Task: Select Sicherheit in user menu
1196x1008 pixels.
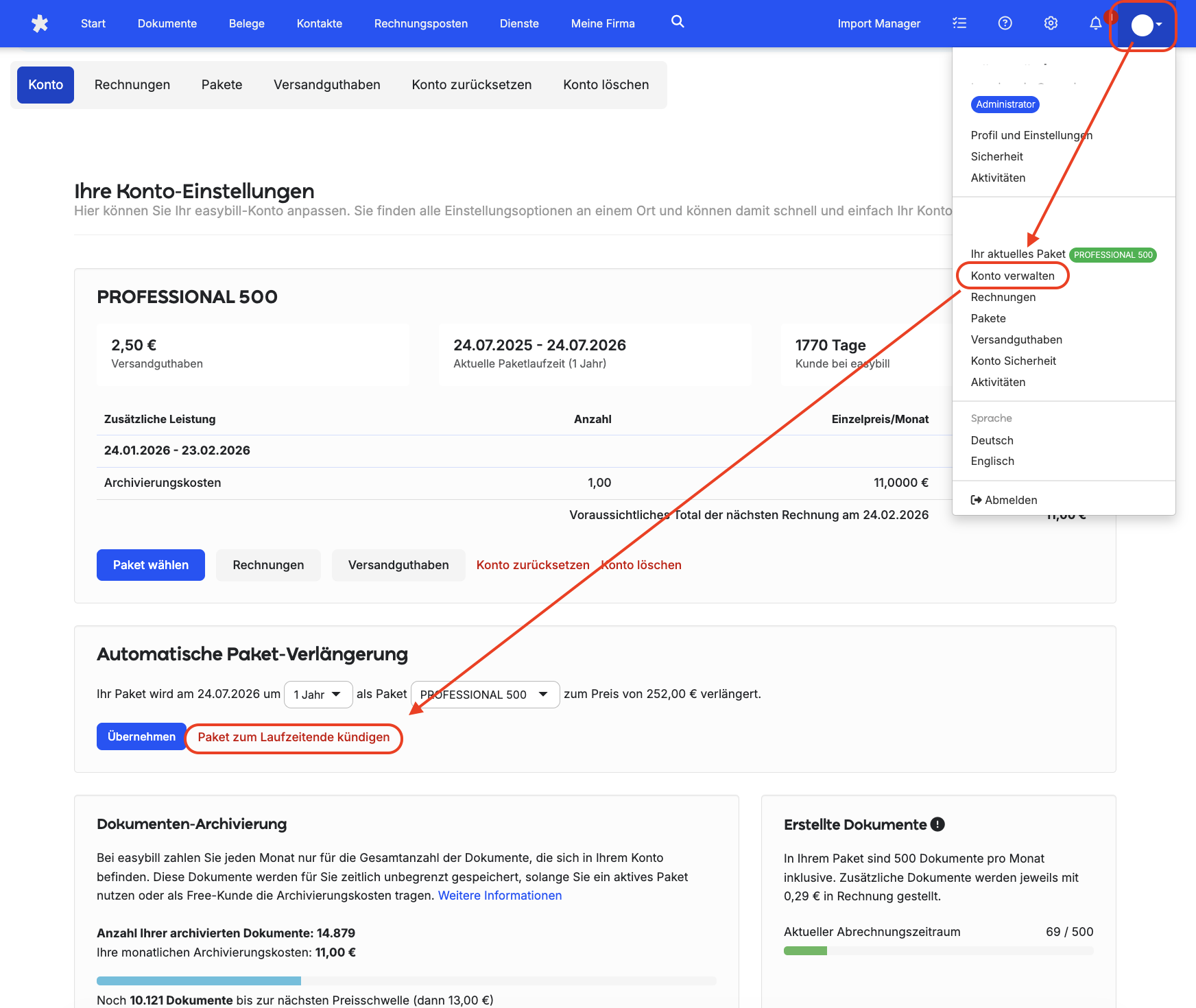Action: [996, 156]
